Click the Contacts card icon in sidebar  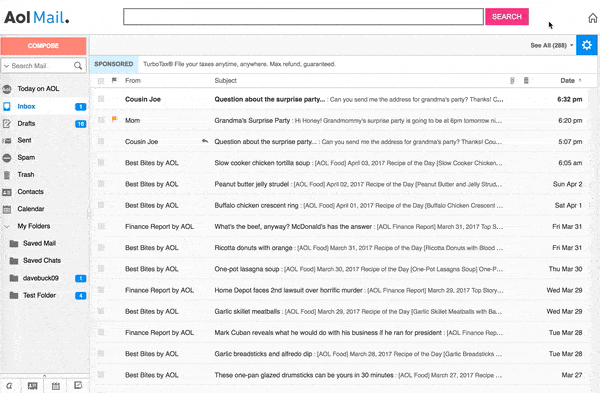coord(7,192)
